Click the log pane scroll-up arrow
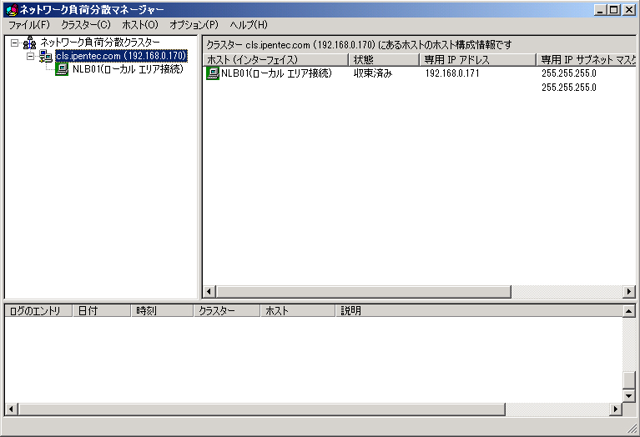640x437 pixels. pyautogui.click(x=629, y=311)
